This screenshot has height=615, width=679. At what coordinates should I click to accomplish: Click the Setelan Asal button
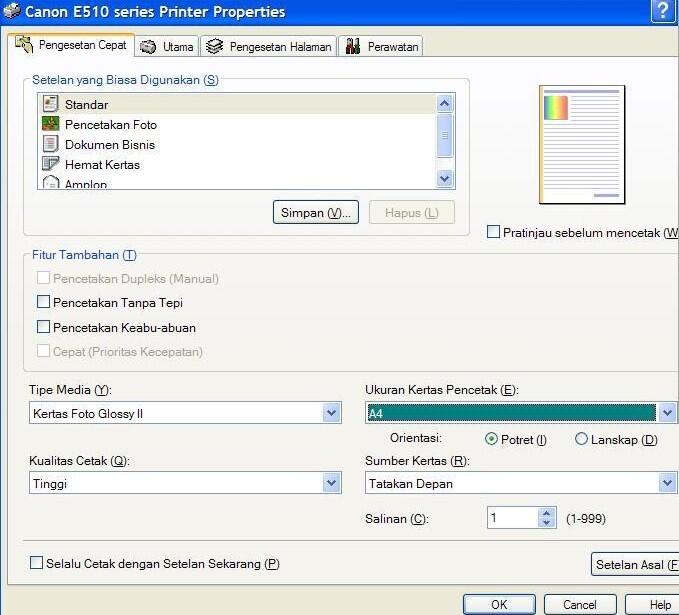(635, 564)
